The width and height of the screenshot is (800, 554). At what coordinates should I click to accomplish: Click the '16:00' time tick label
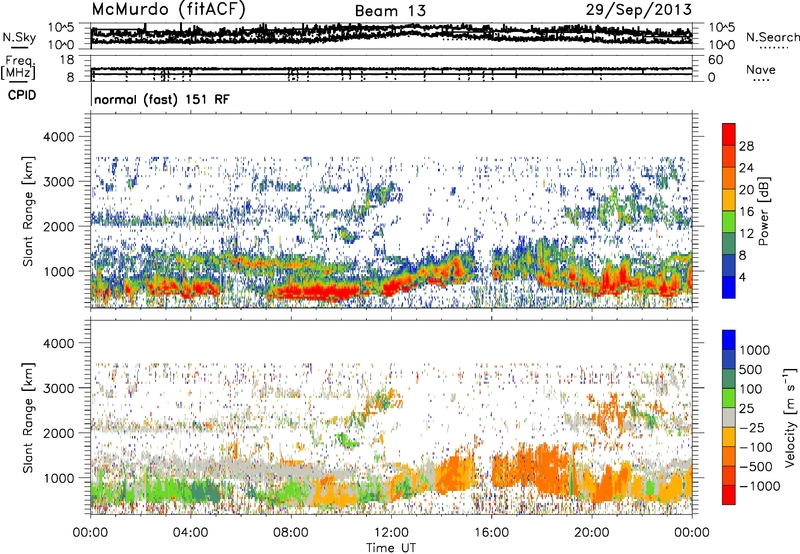[x=492, y=533]
